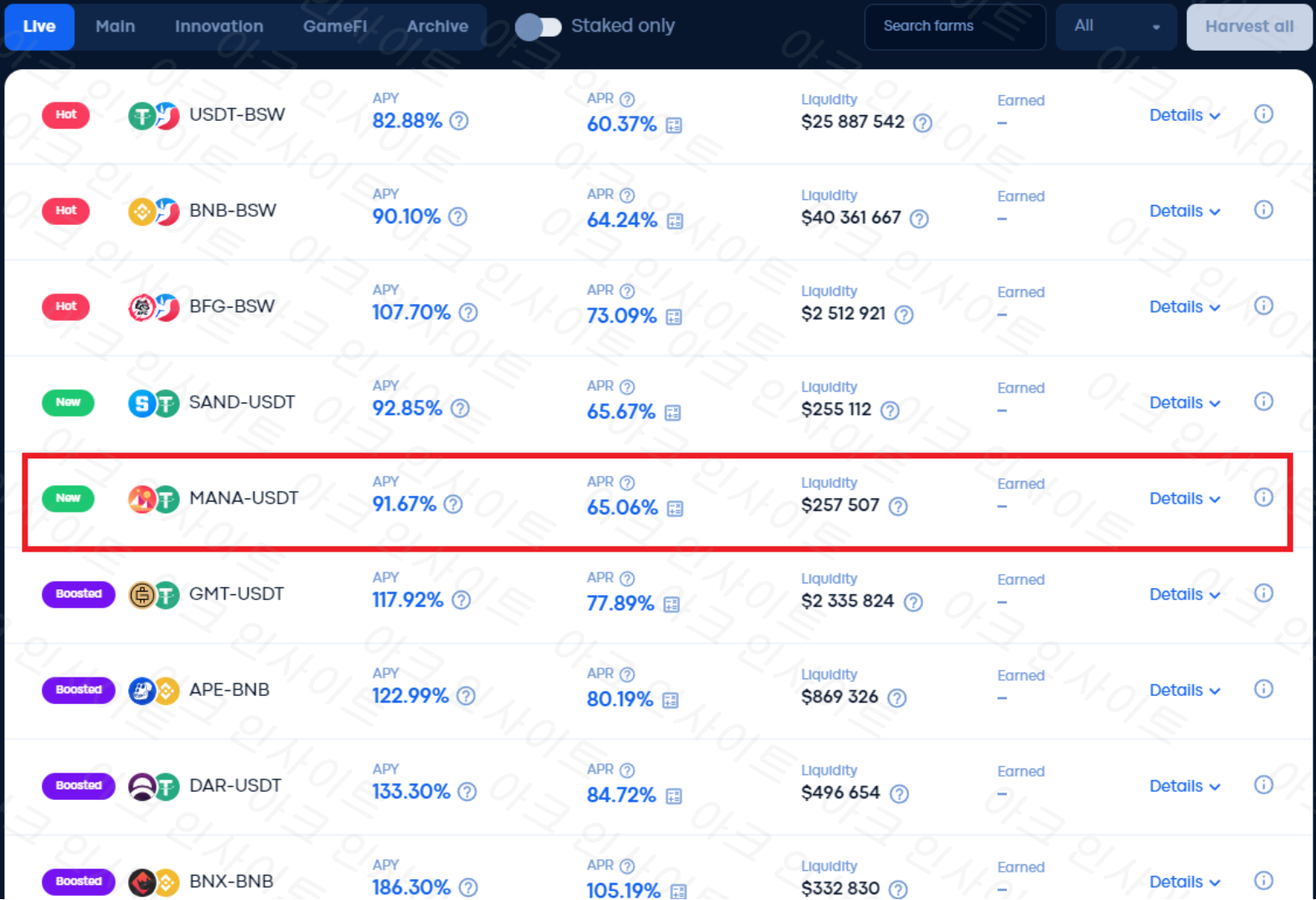Open liquidity help icon for BFG-BSW
The image size is (1316, 900).
click(x=904, y=314)
